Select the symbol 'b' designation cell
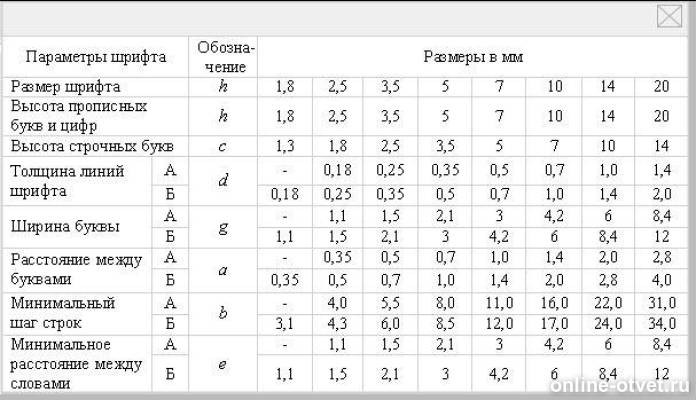The width and height of the screenshot is (696, 400). 224,312
